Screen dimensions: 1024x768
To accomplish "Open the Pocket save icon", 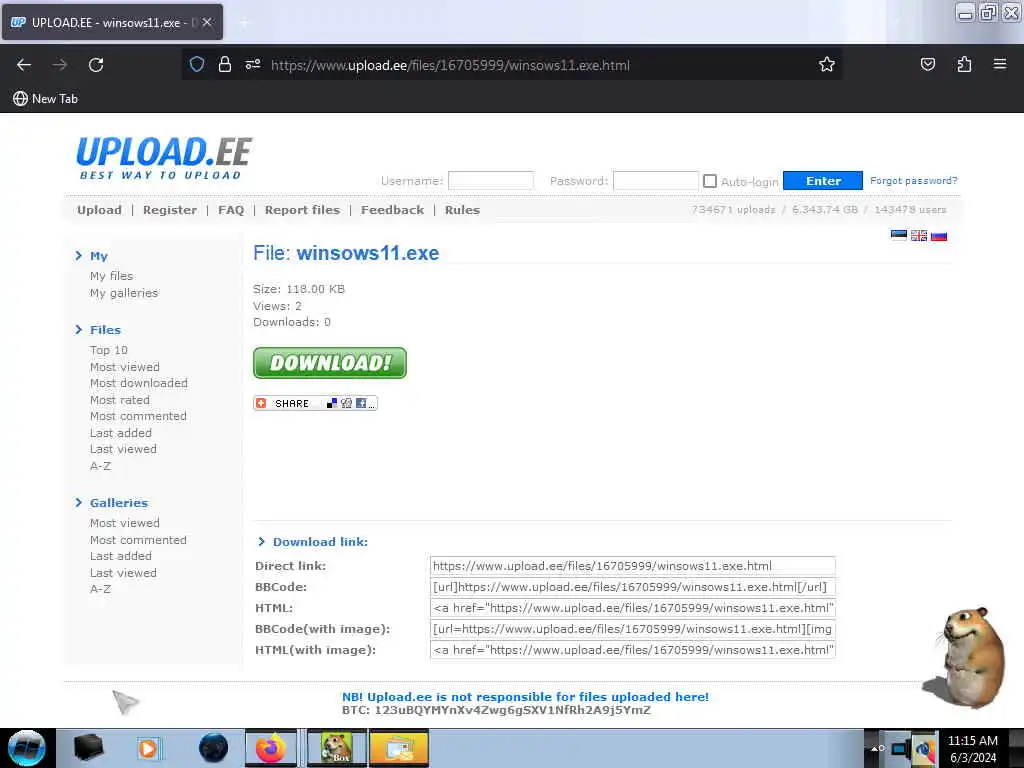I will point(928,64).
